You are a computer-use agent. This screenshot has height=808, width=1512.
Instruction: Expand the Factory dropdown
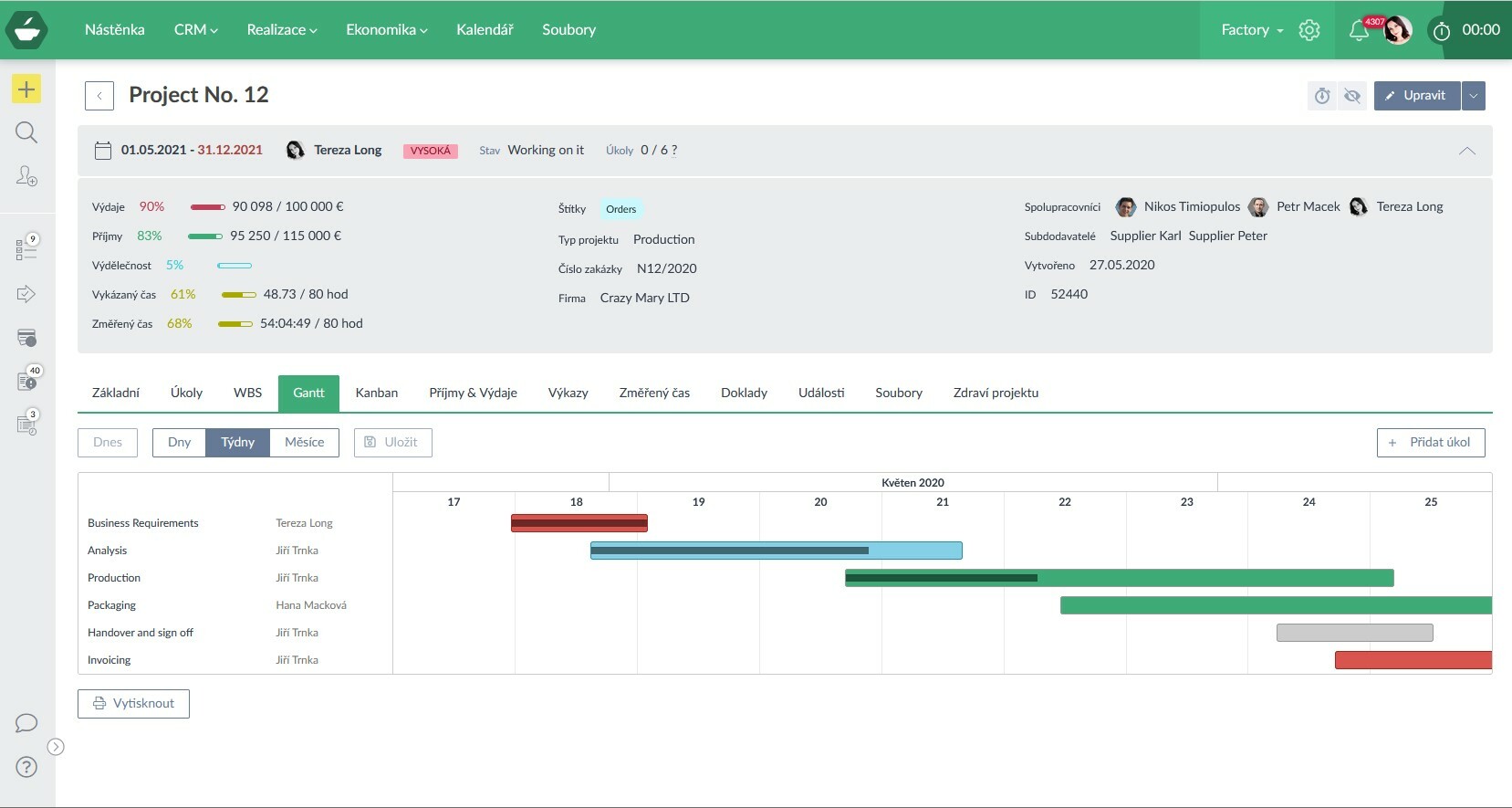(x=1252, y=30)
